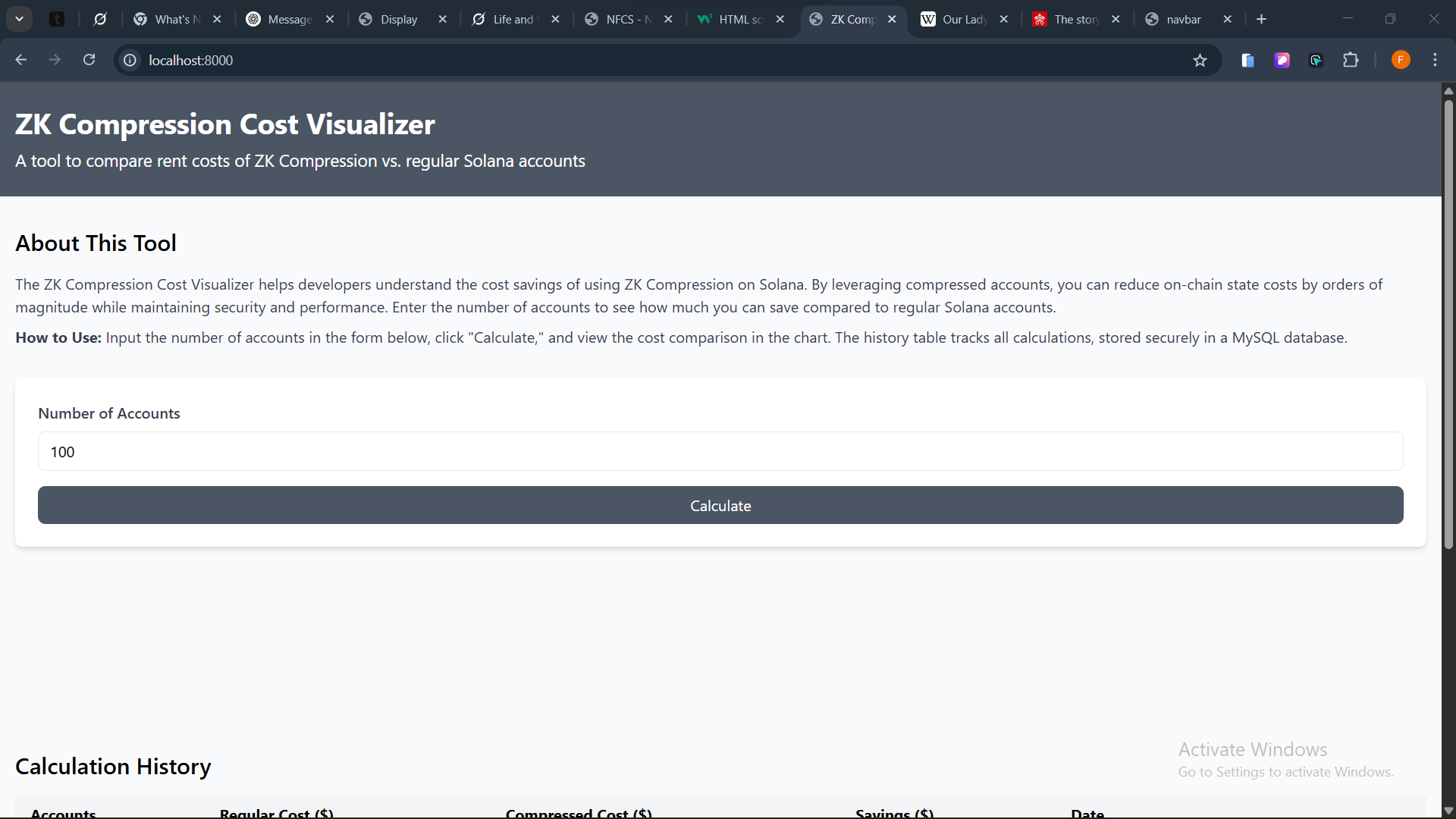Click the Calculate button
Image resolution: width=1456 pixels, height=819 pixels.
pyautogui.click(x=720, y=505)
